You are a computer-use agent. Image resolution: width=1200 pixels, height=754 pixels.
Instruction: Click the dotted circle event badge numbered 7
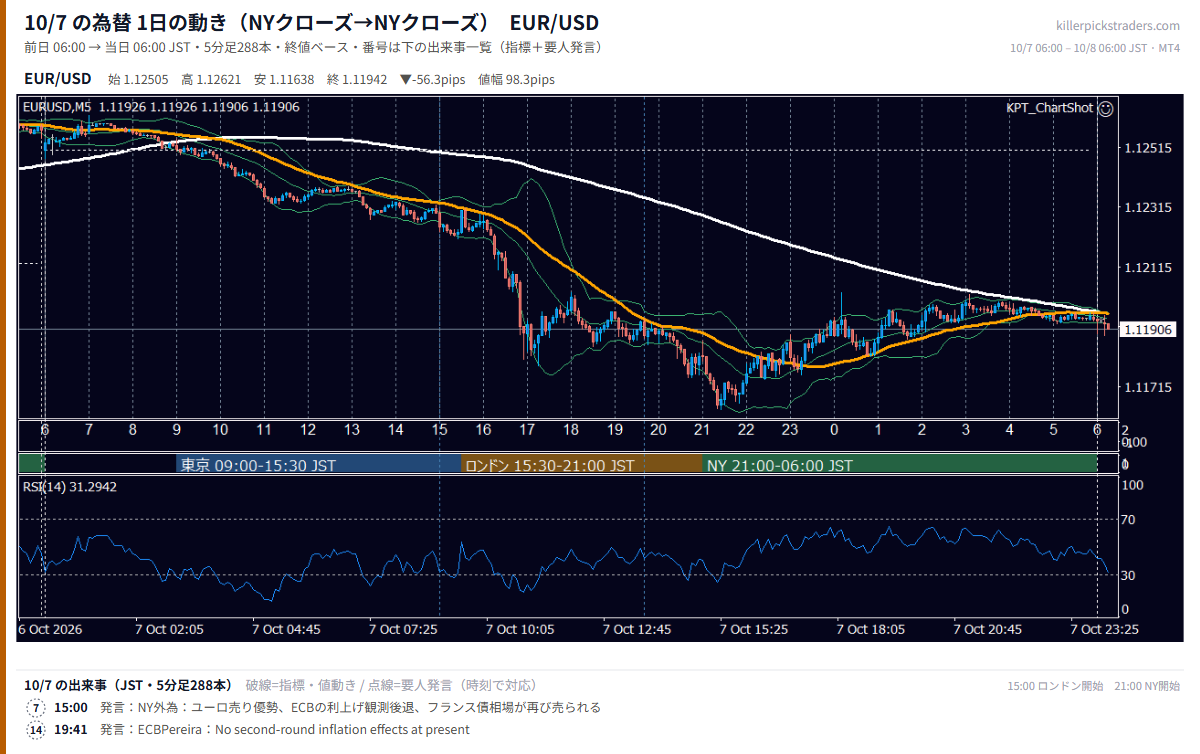(36, 708)
